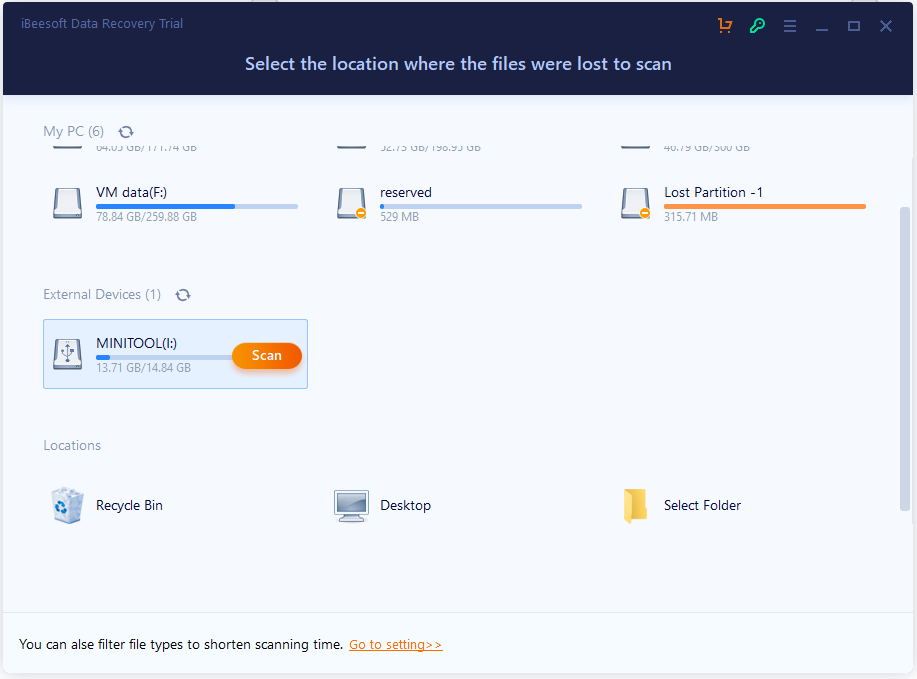This screenshot has width=917, height=679.
Task: Refresh the My PC drive list
Action: pyautogui.click(x=126, y=132)
